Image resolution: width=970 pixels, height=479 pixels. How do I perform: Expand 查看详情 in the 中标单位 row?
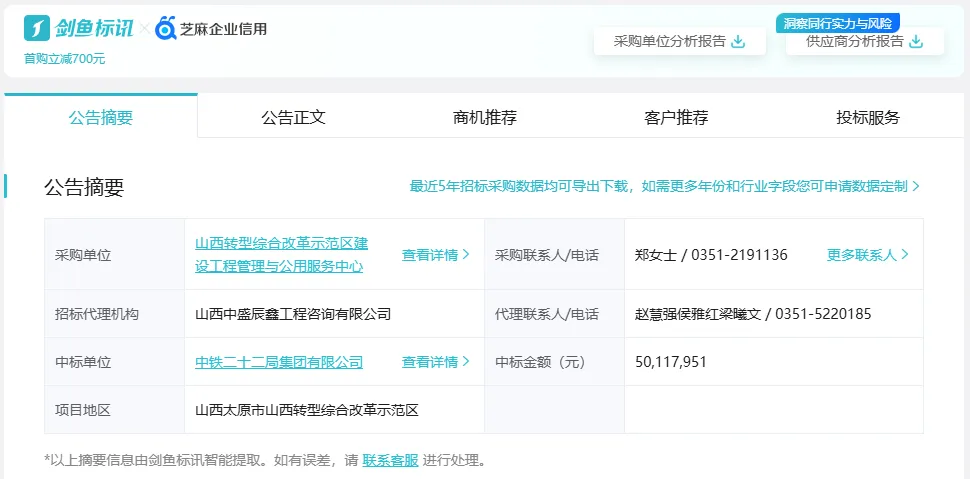click(x=435, y=362)
